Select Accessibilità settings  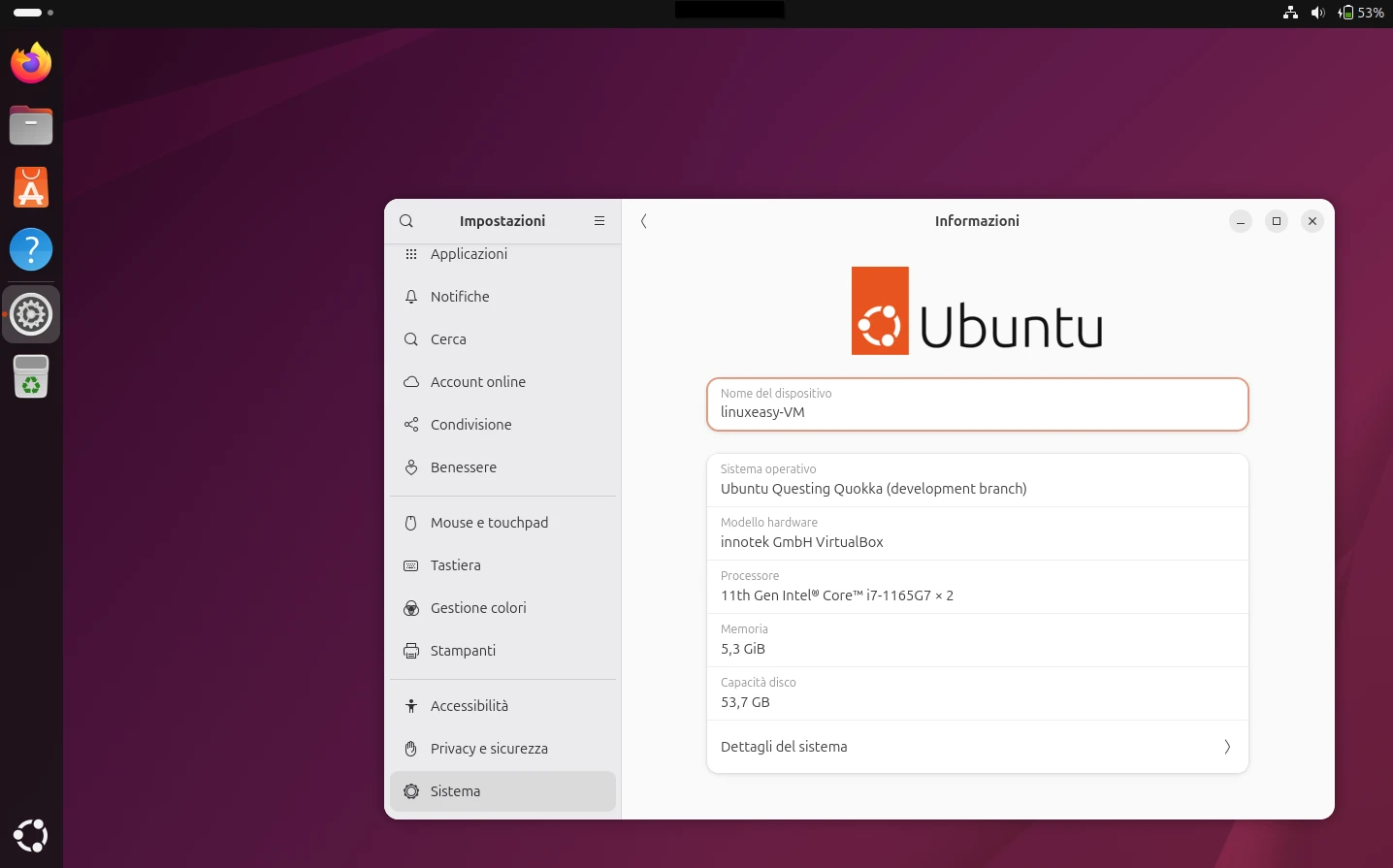[x=467, y=705]
